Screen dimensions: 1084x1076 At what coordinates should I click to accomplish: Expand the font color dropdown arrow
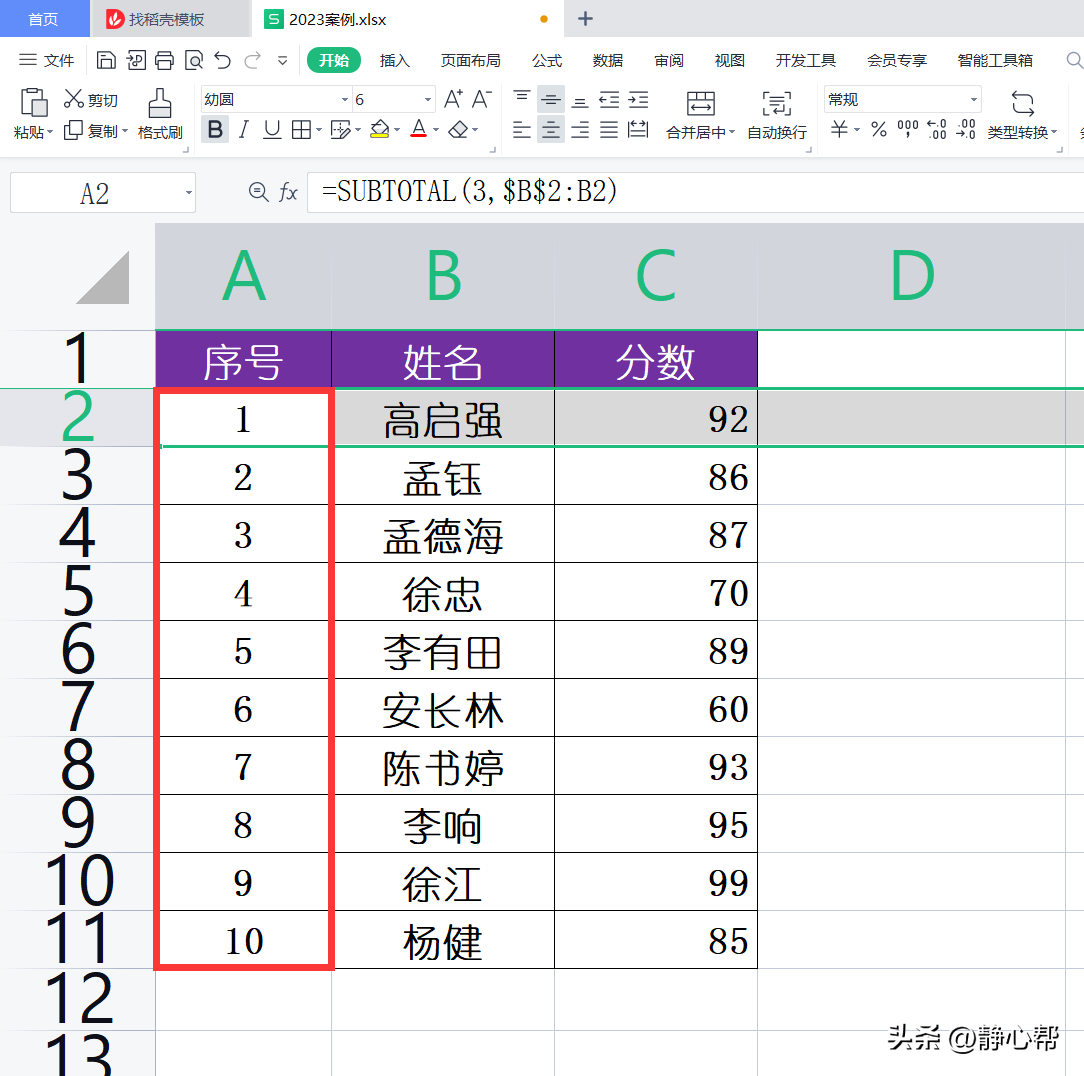tap(436, 129)
